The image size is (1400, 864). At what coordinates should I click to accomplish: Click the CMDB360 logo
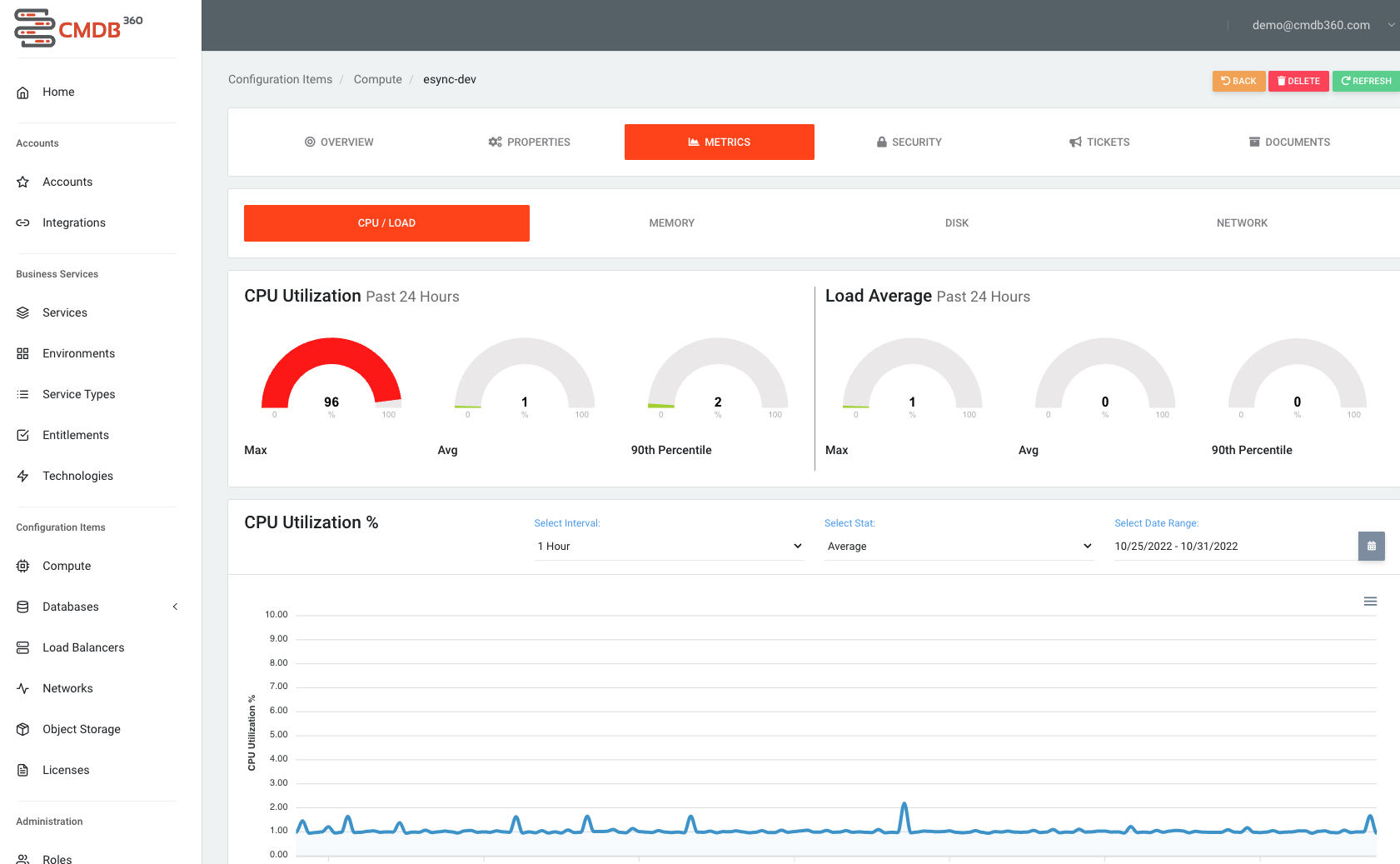[78, 28]
